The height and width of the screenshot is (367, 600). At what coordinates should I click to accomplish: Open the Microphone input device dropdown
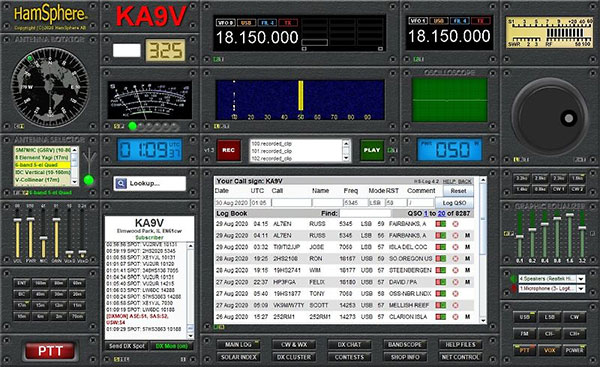(x=581, y=289)
